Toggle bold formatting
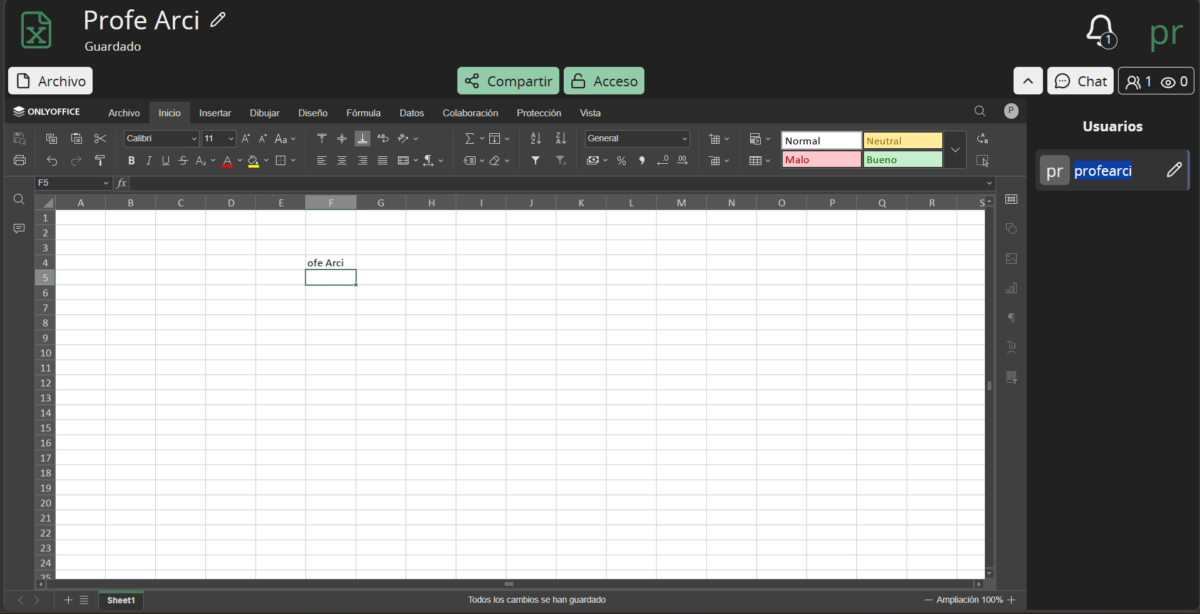Image resolution: width=1200 pixels, height=614 pixels. click(131, 160)
